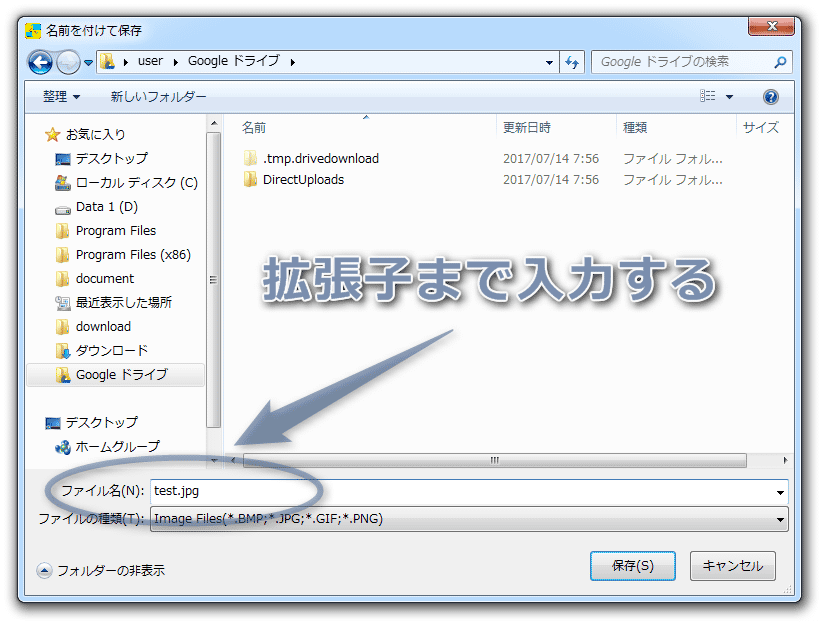Click the ファイル名 field containing test.jpg
This screenshot has height=625, width=822.
pos(469,492)
